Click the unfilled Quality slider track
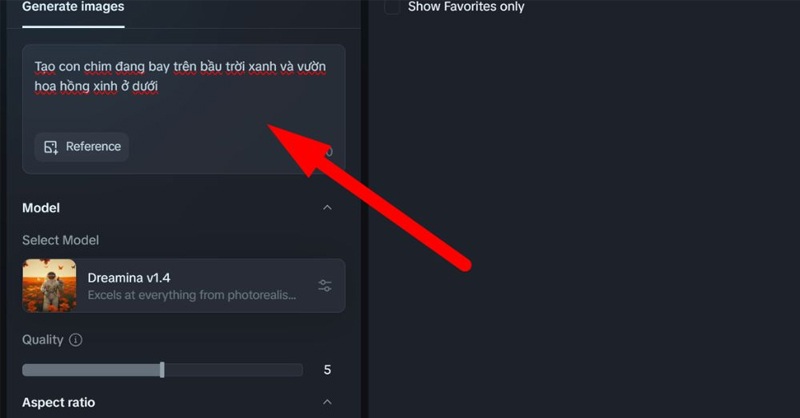 tap(233, 370)
